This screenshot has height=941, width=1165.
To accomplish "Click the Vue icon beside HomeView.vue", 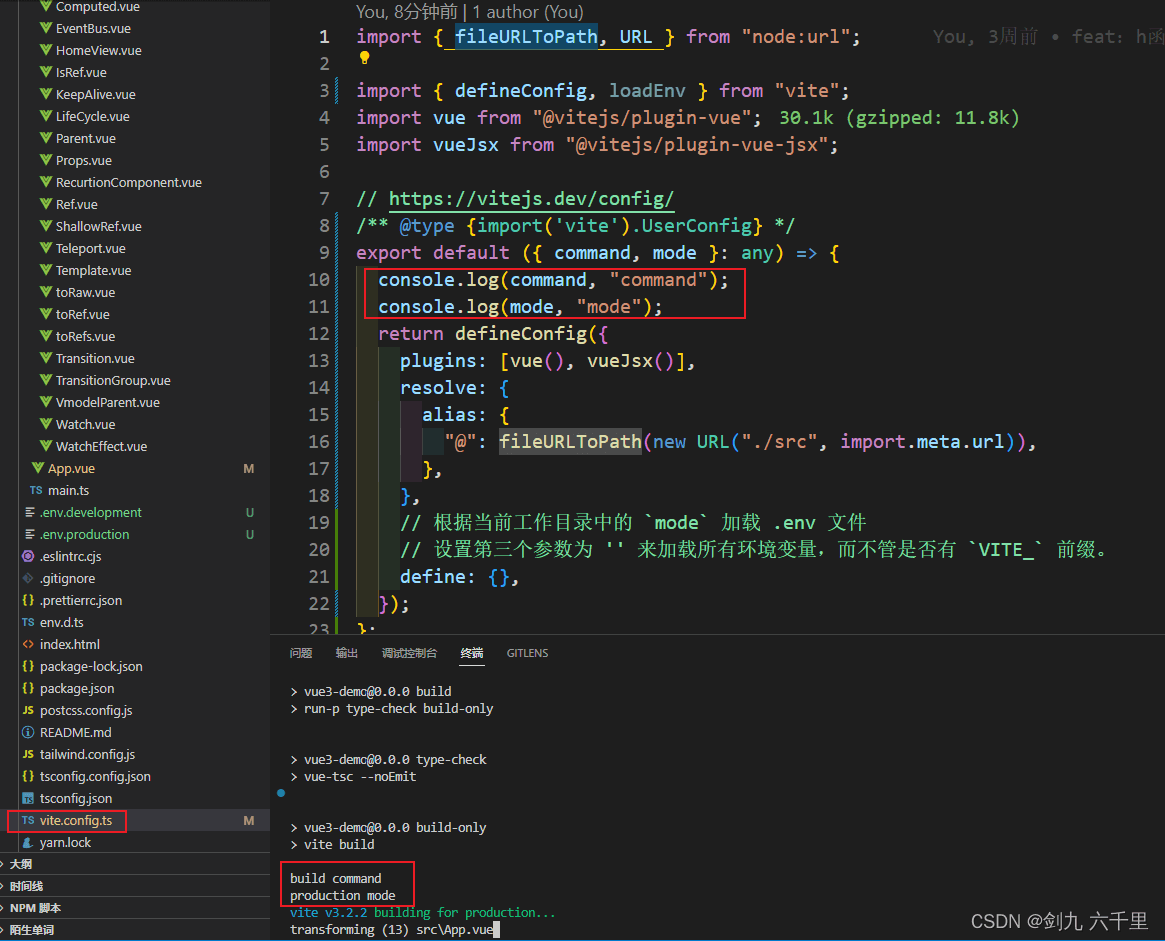I will click(x=46, y=50).
